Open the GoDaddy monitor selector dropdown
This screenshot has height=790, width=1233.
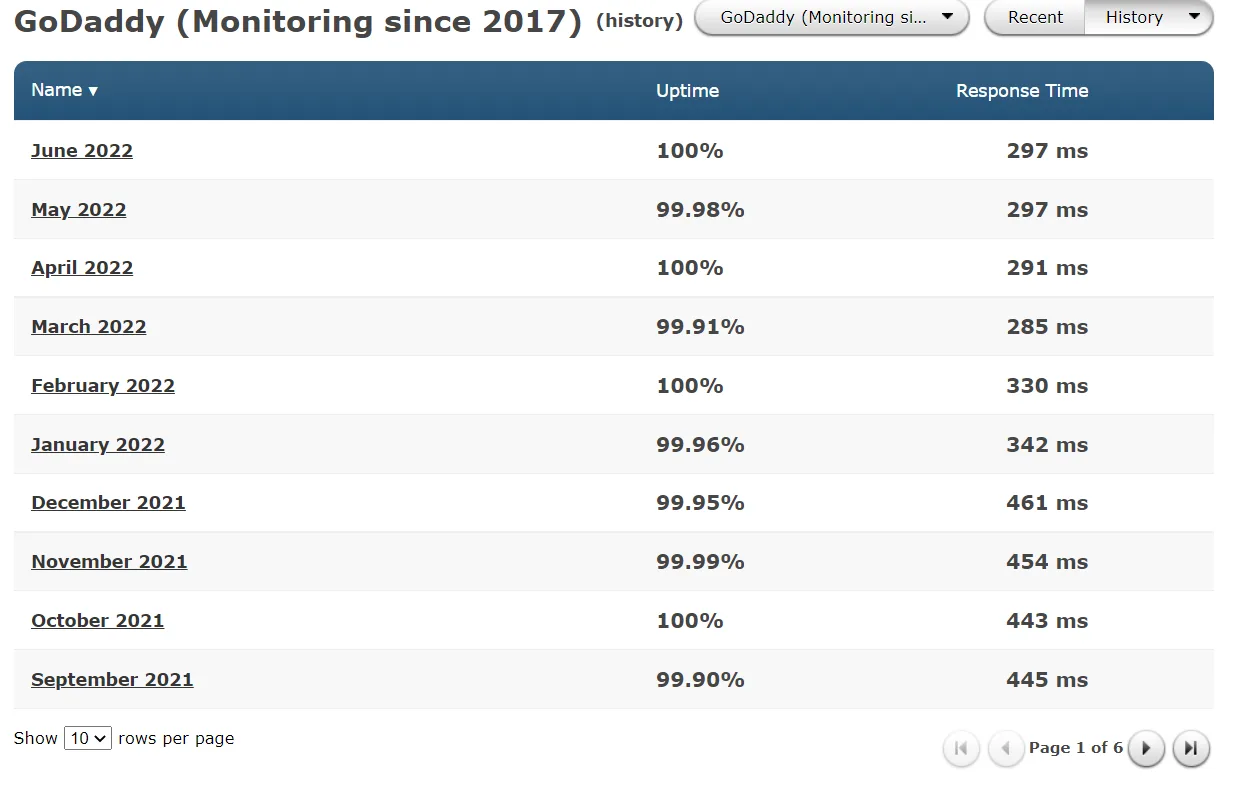pyautogui.click(x=831, y=18)
